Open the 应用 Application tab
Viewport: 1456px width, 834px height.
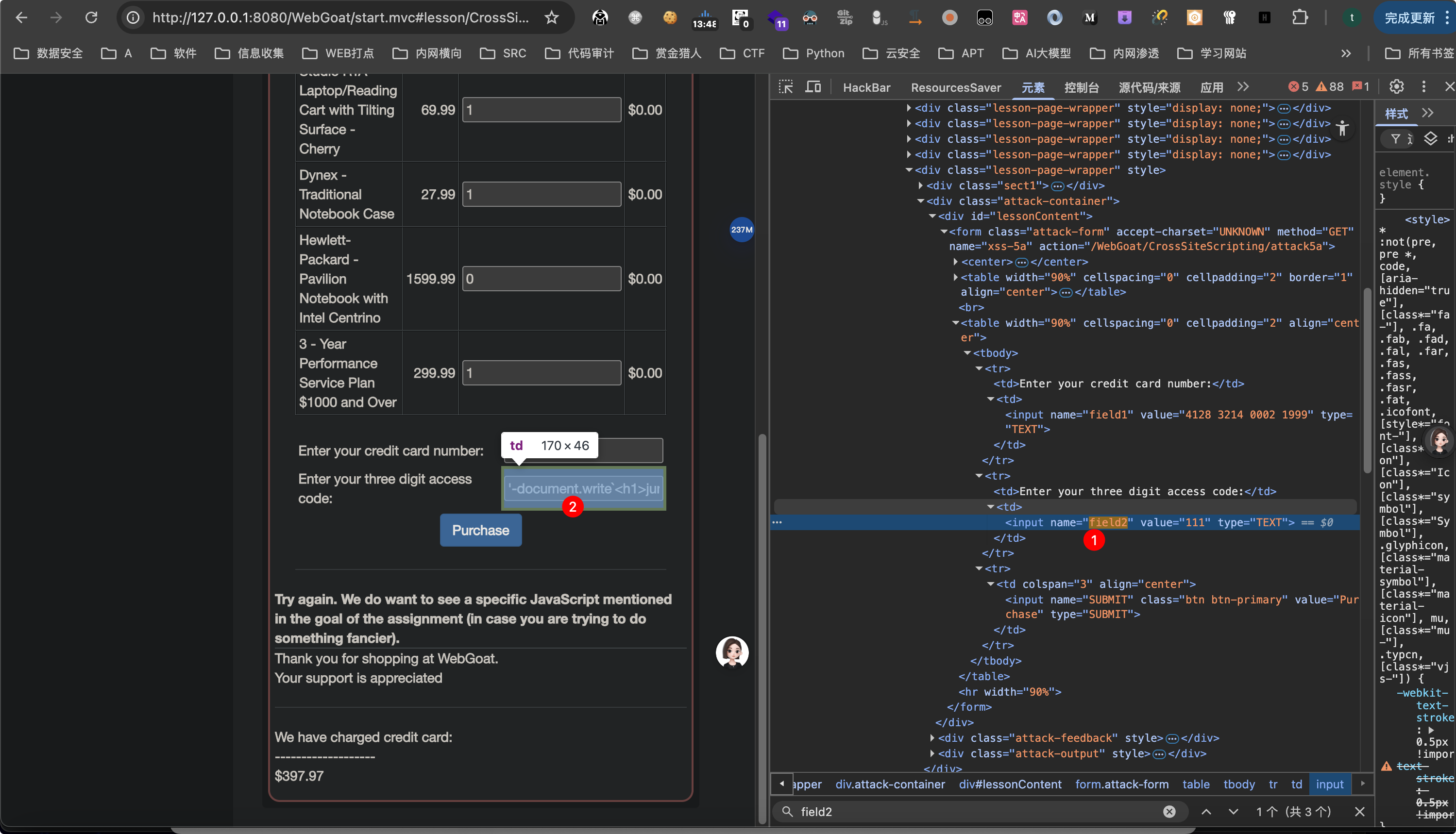pos(1211,88)
